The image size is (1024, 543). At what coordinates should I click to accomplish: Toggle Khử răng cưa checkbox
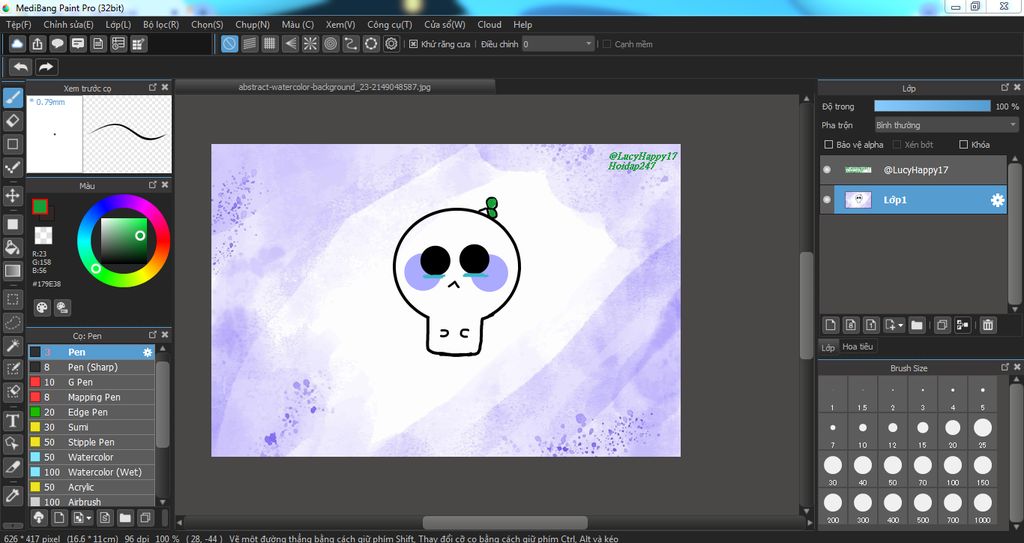[413, 44]
